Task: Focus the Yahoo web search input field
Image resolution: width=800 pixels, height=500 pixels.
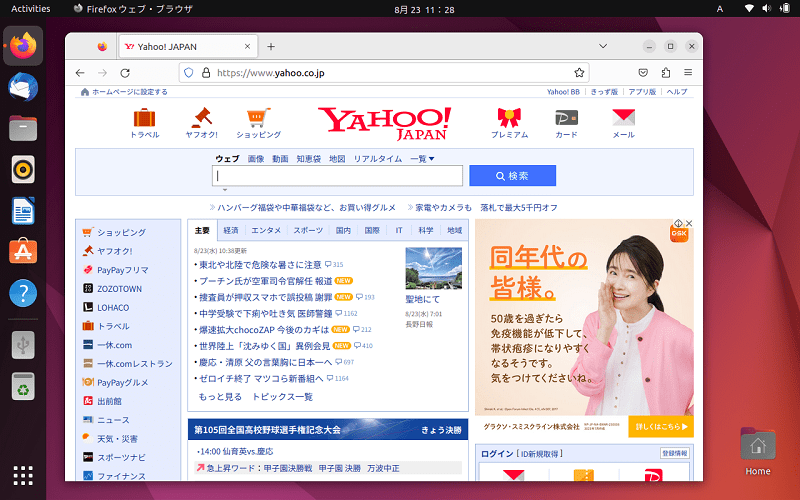Action: pos(337,176)
